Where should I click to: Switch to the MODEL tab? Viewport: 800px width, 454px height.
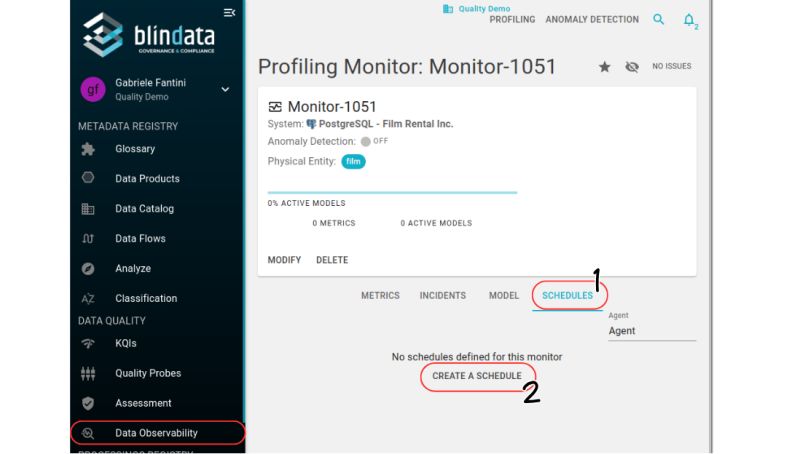point(504,296)
